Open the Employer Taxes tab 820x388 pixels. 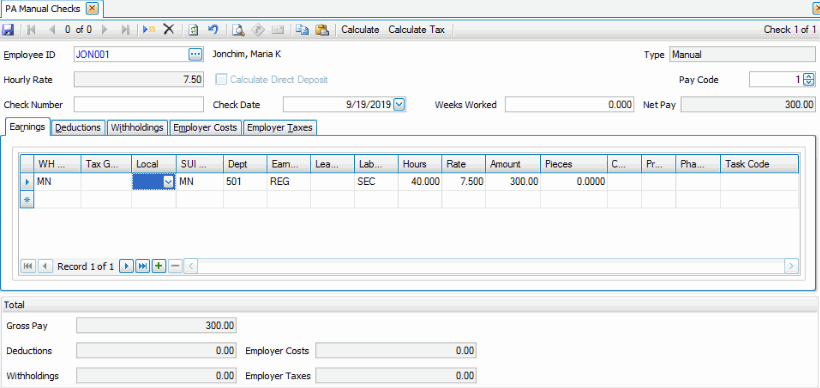[280, 128]
